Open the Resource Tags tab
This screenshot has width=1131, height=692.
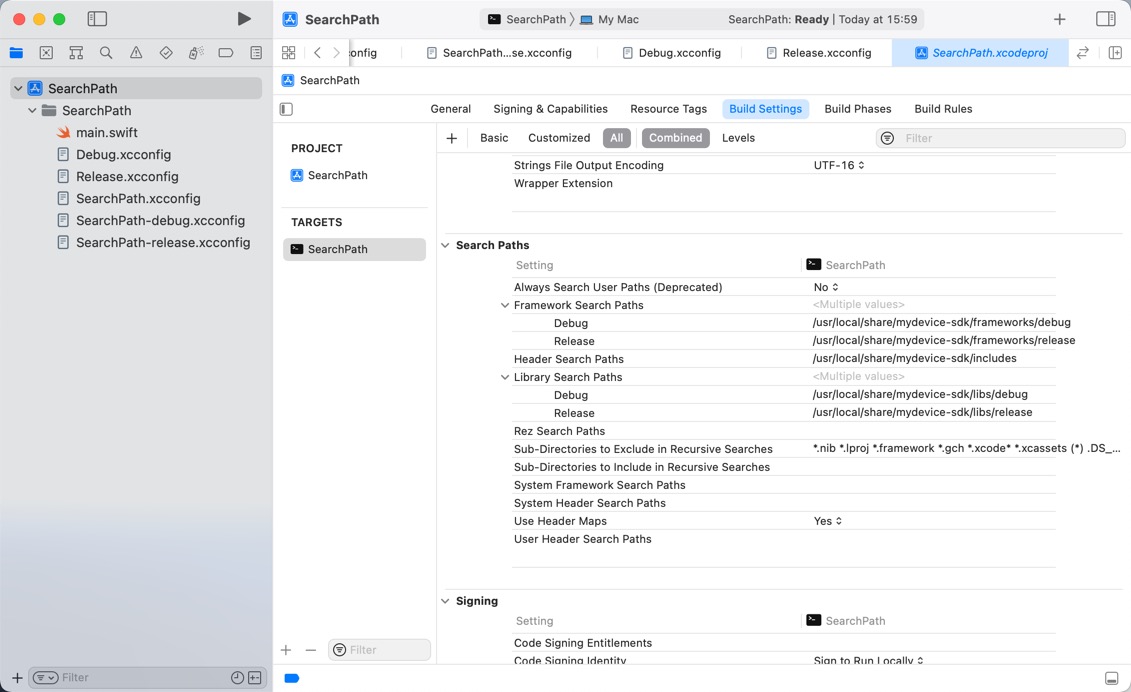tap(669, 109)
